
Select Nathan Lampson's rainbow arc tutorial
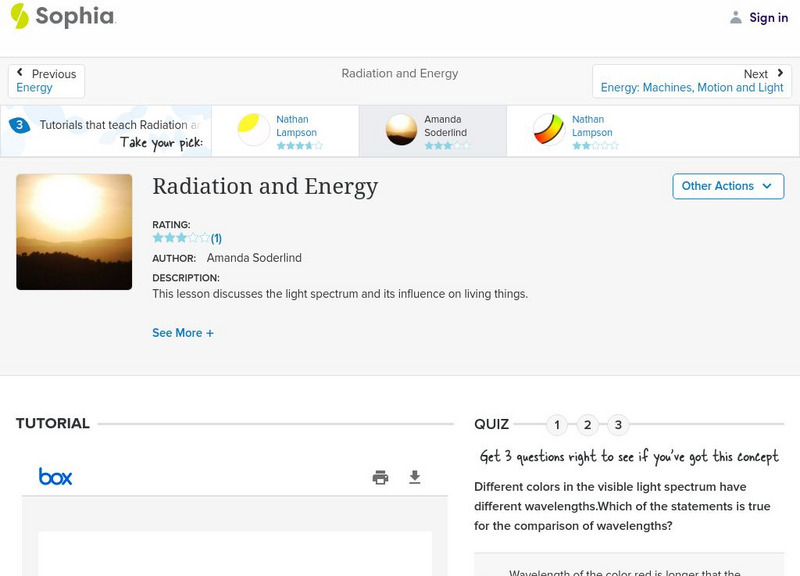581,131
